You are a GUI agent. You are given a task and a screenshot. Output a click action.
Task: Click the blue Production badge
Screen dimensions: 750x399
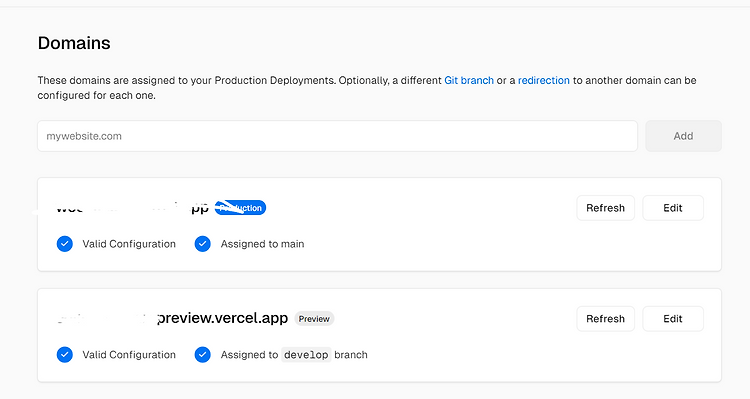coord(240,208)
